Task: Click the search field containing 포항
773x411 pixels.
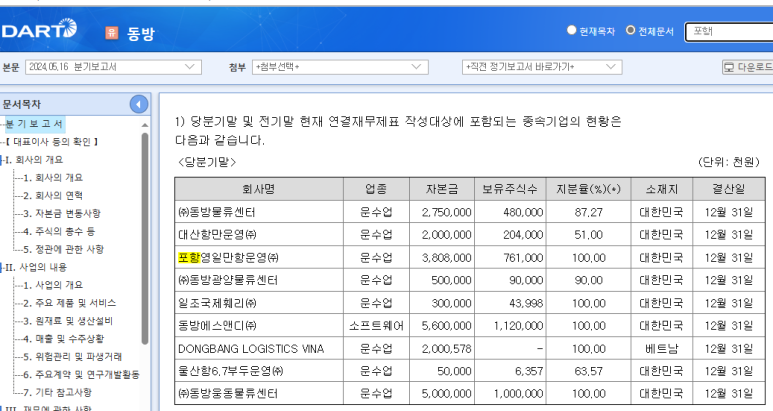Action: tap(729, 32)
